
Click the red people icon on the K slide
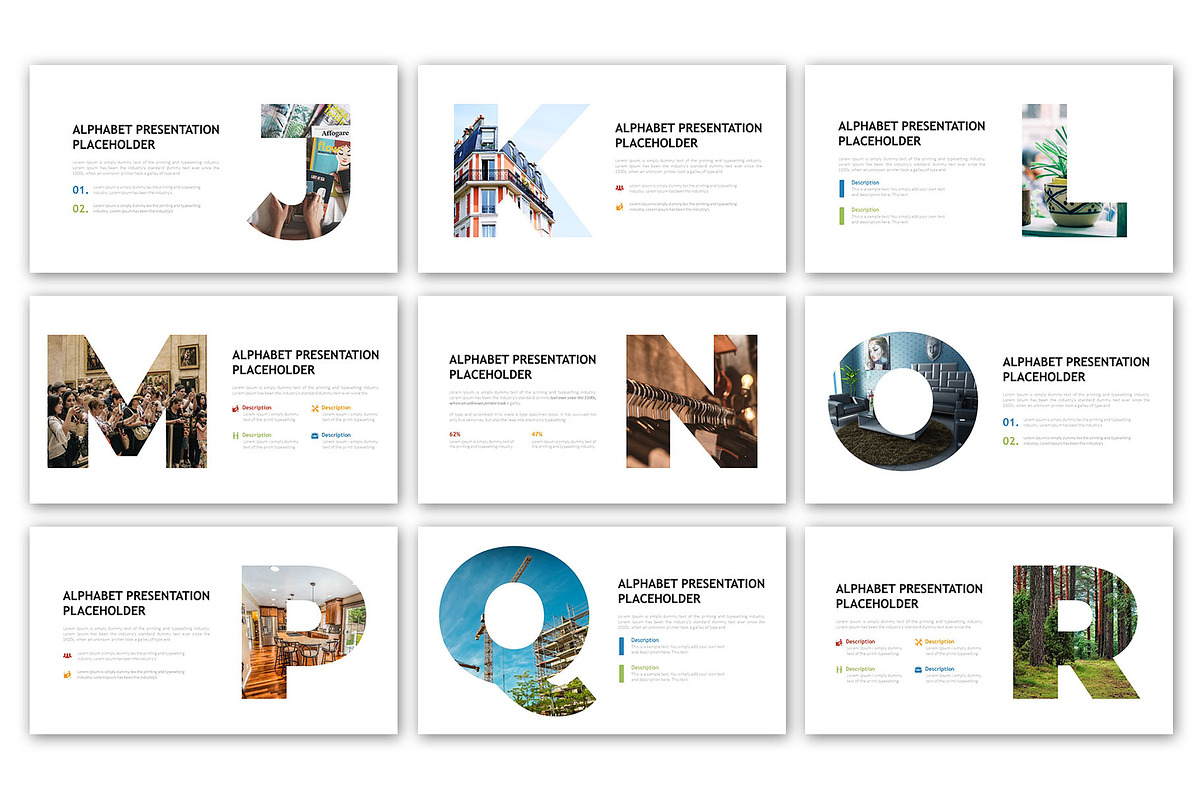click(x=619, y=187)
